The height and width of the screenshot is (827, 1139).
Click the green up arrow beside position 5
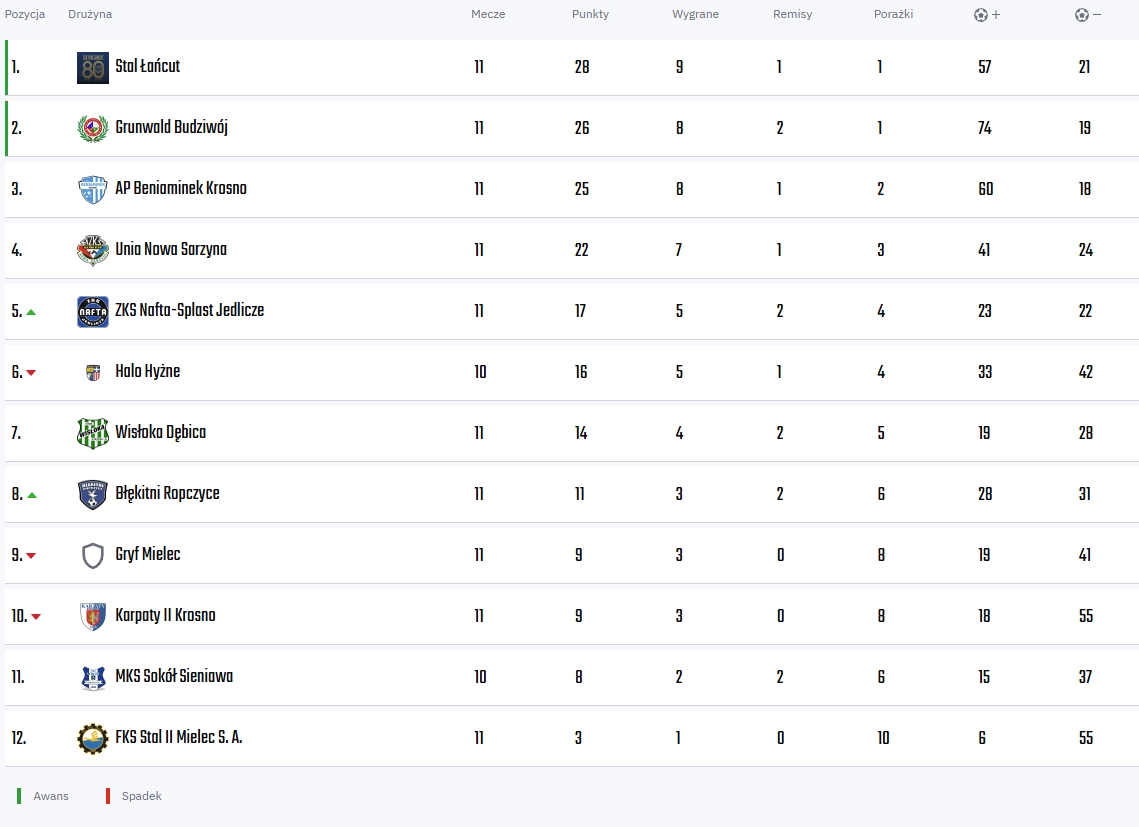(31, 312)
